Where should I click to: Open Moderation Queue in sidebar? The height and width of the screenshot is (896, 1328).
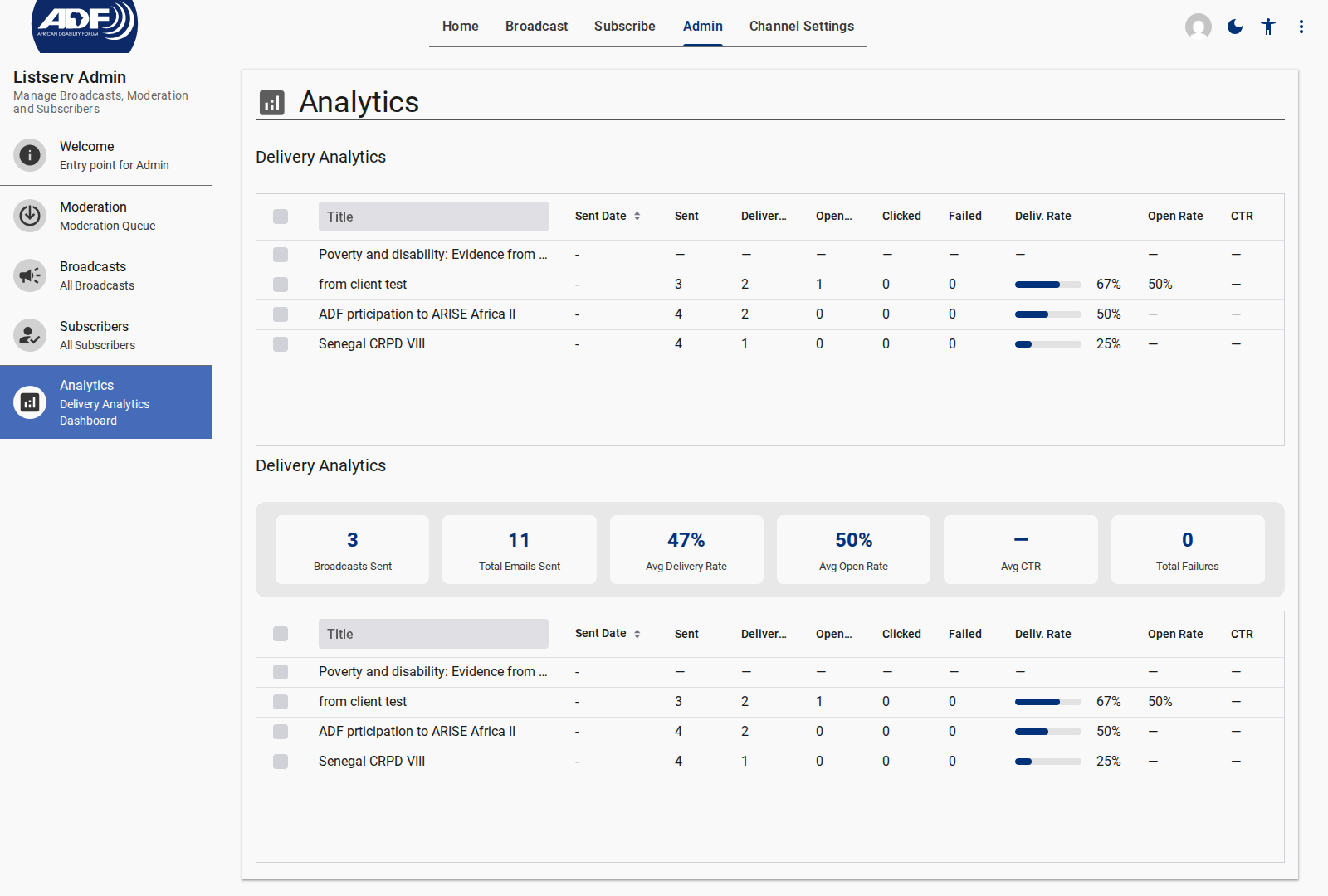[x=106, y=216]
